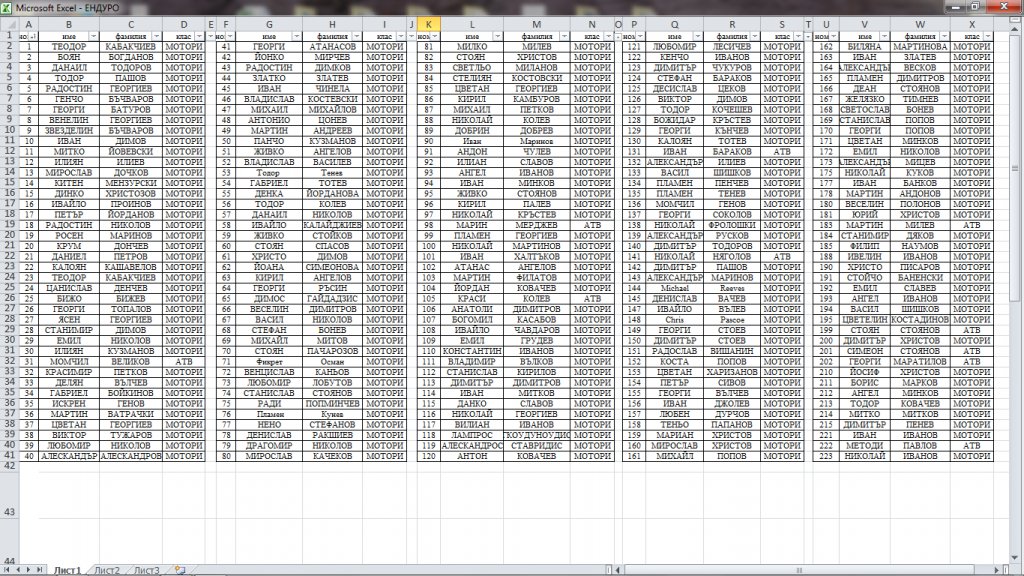Select cell БИЛЯНА in column V
The image size is (1024, 576).
(x=865, y=46)
